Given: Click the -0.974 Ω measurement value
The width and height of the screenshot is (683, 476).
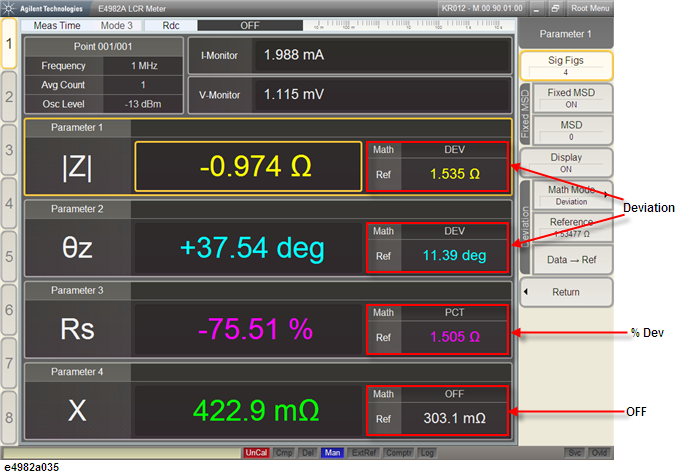Looking at the screenshot, I should (x=248, y=166).
